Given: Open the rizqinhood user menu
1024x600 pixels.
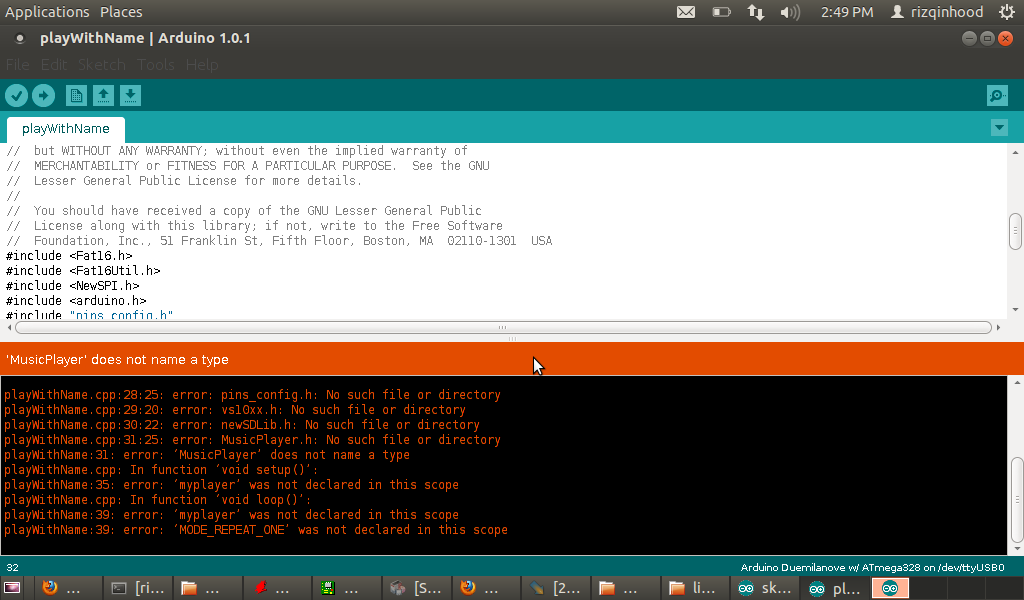Looking at the screenshot, I should tap(937, 12).
